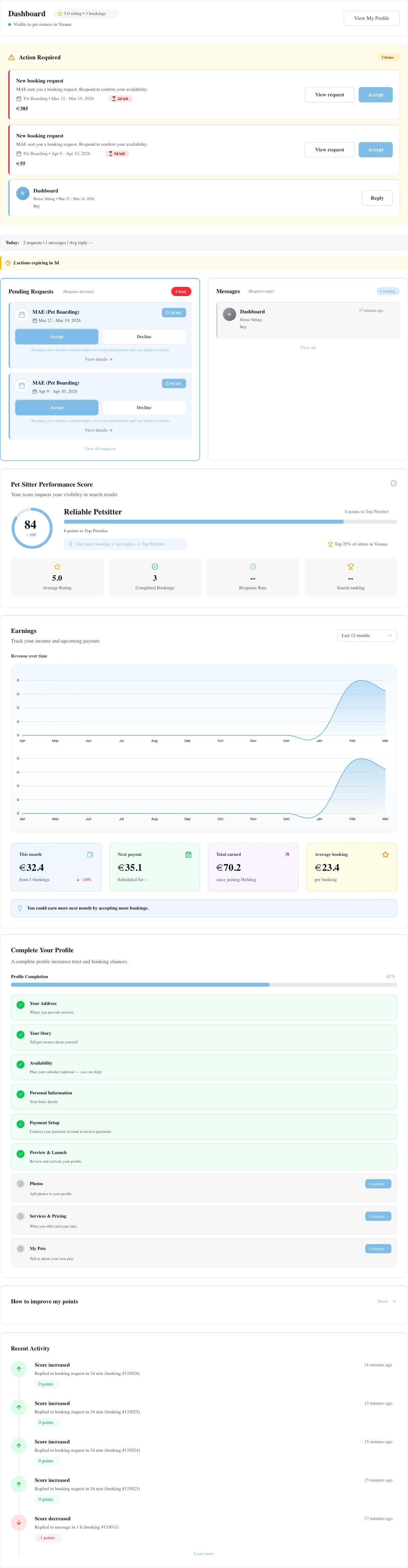The image size is (408, 1568).
Task: Click the Performance Score info icon
Action: click(x=393, y=483)
